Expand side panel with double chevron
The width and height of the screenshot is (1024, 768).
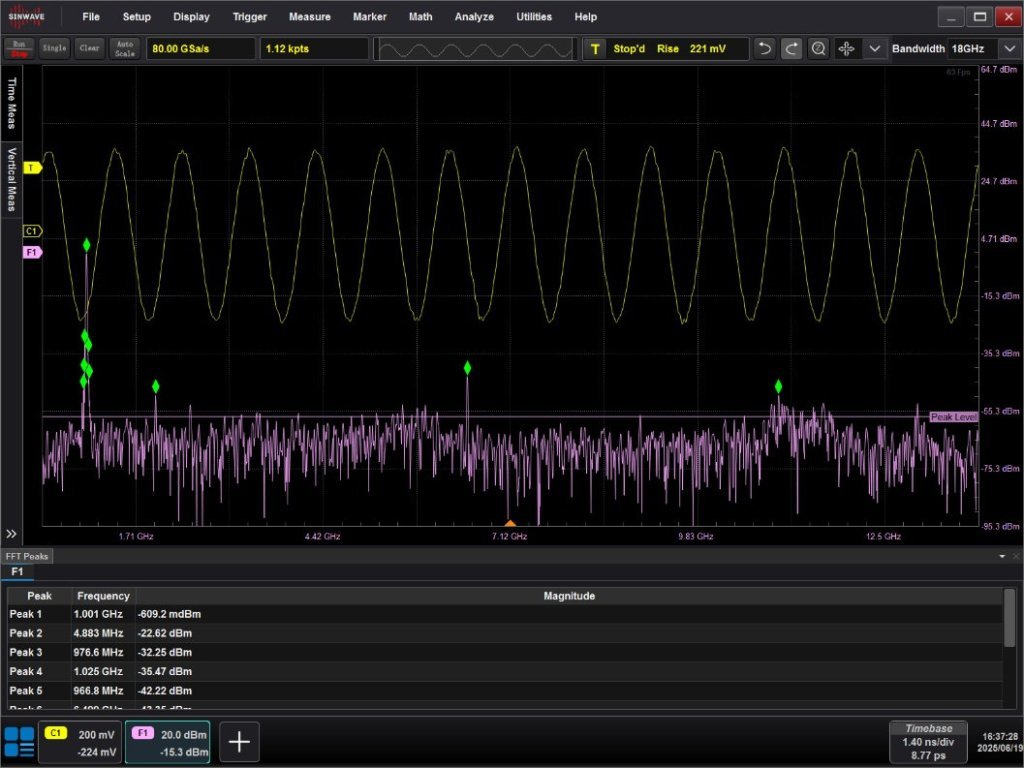[x=12, y=533]
